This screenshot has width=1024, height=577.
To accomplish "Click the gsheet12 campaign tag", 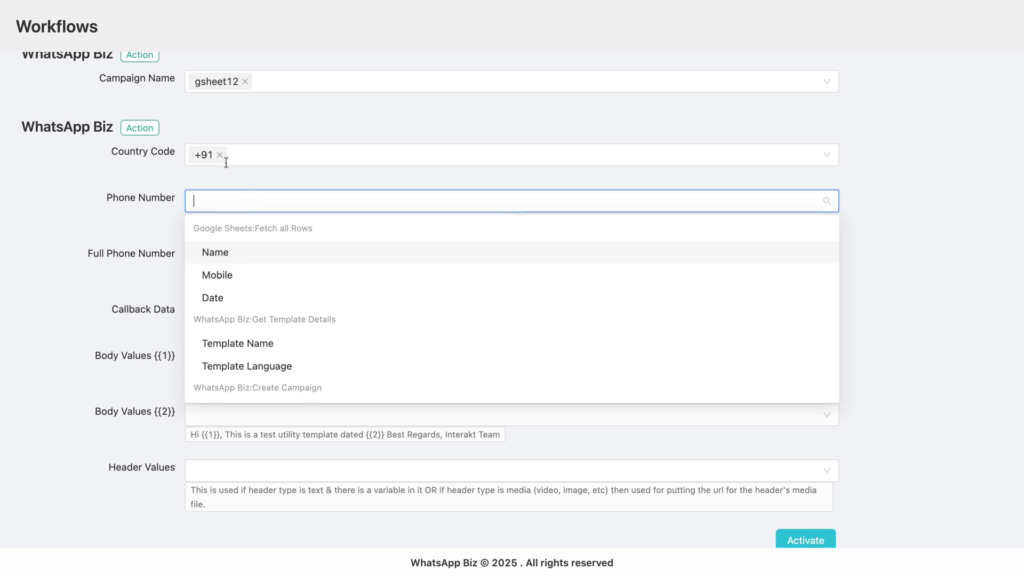I will tap(216, 82).
